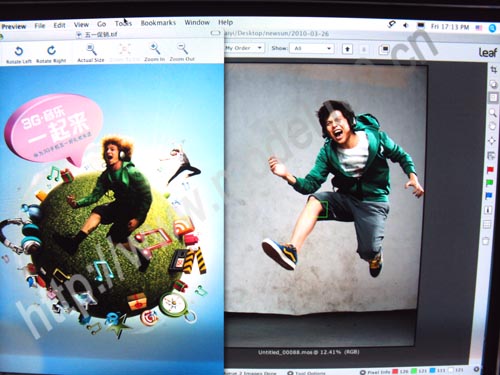Show image at Actual Size
This screenshot has width=500, height=375.
91,53
